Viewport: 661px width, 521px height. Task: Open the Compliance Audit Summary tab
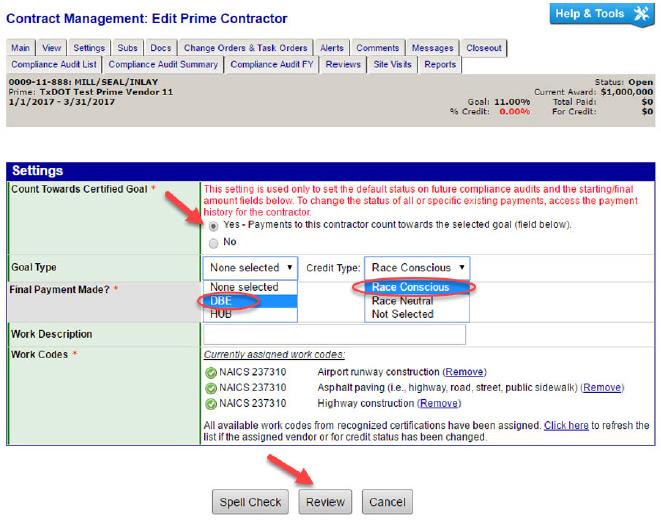[x=162, y=64]
